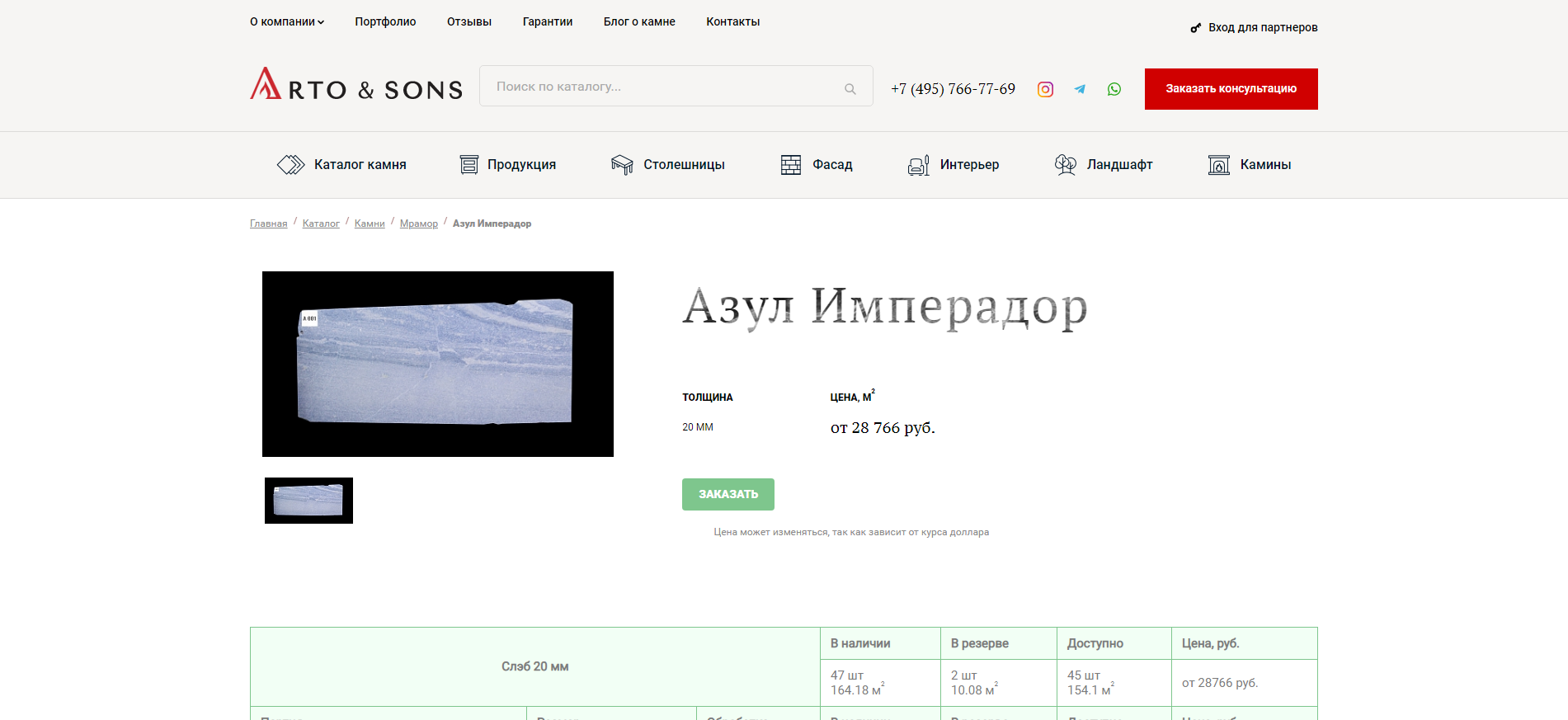
Task: Open the Контакты menu item
Action: pos(733,22)
